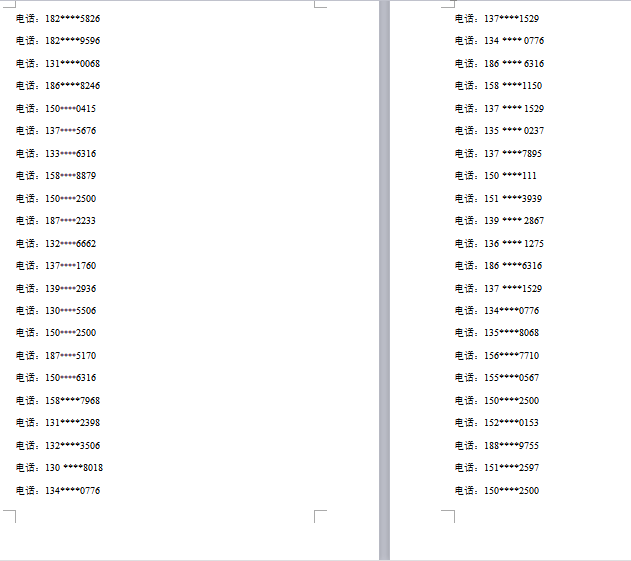Click the phone line 156****7710
631x561 pixels.
[x=497, y=356]
